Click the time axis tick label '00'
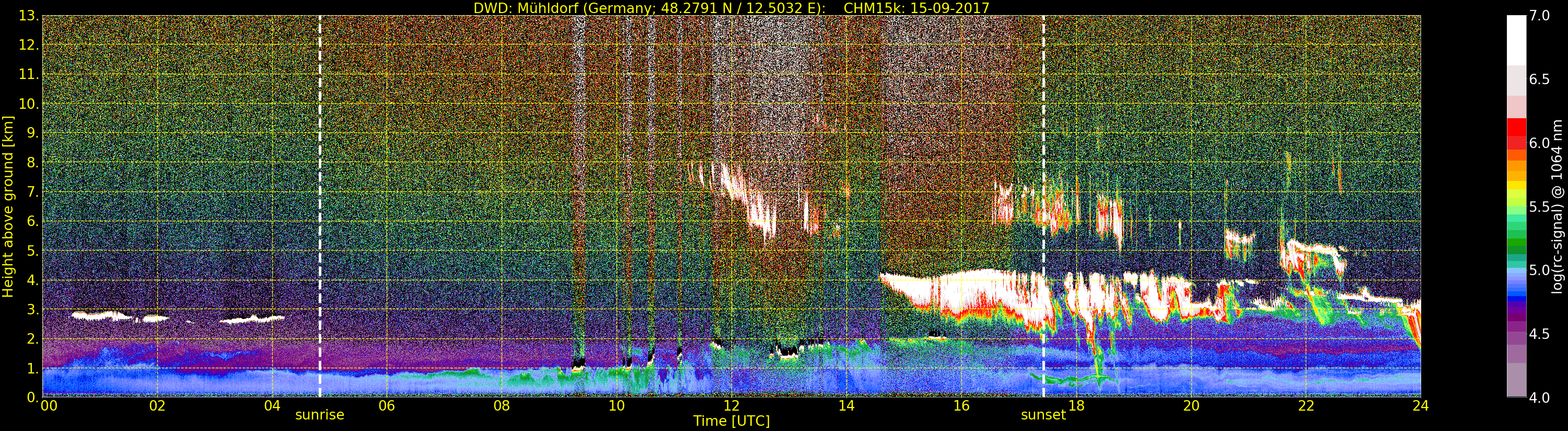The height and width of the screenshot is (431, 1568). click(48, 405)
